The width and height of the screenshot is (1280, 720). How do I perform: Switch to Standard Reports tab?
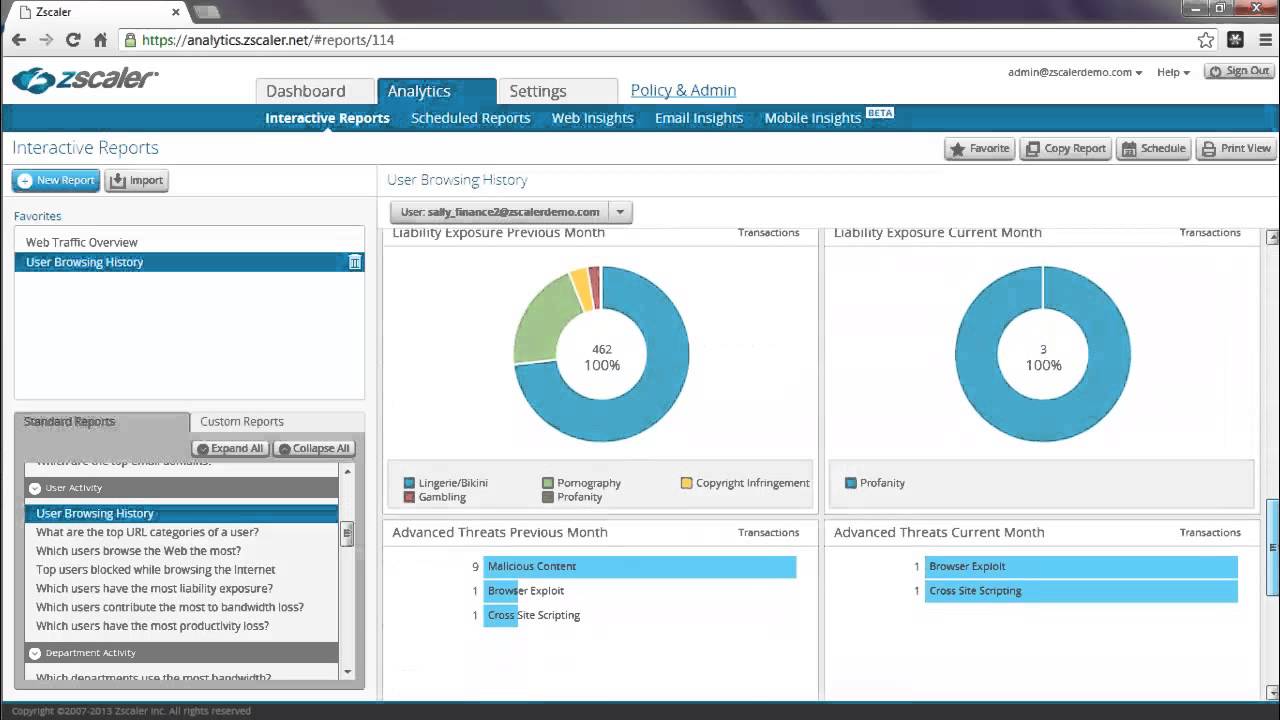pos(101,422)
